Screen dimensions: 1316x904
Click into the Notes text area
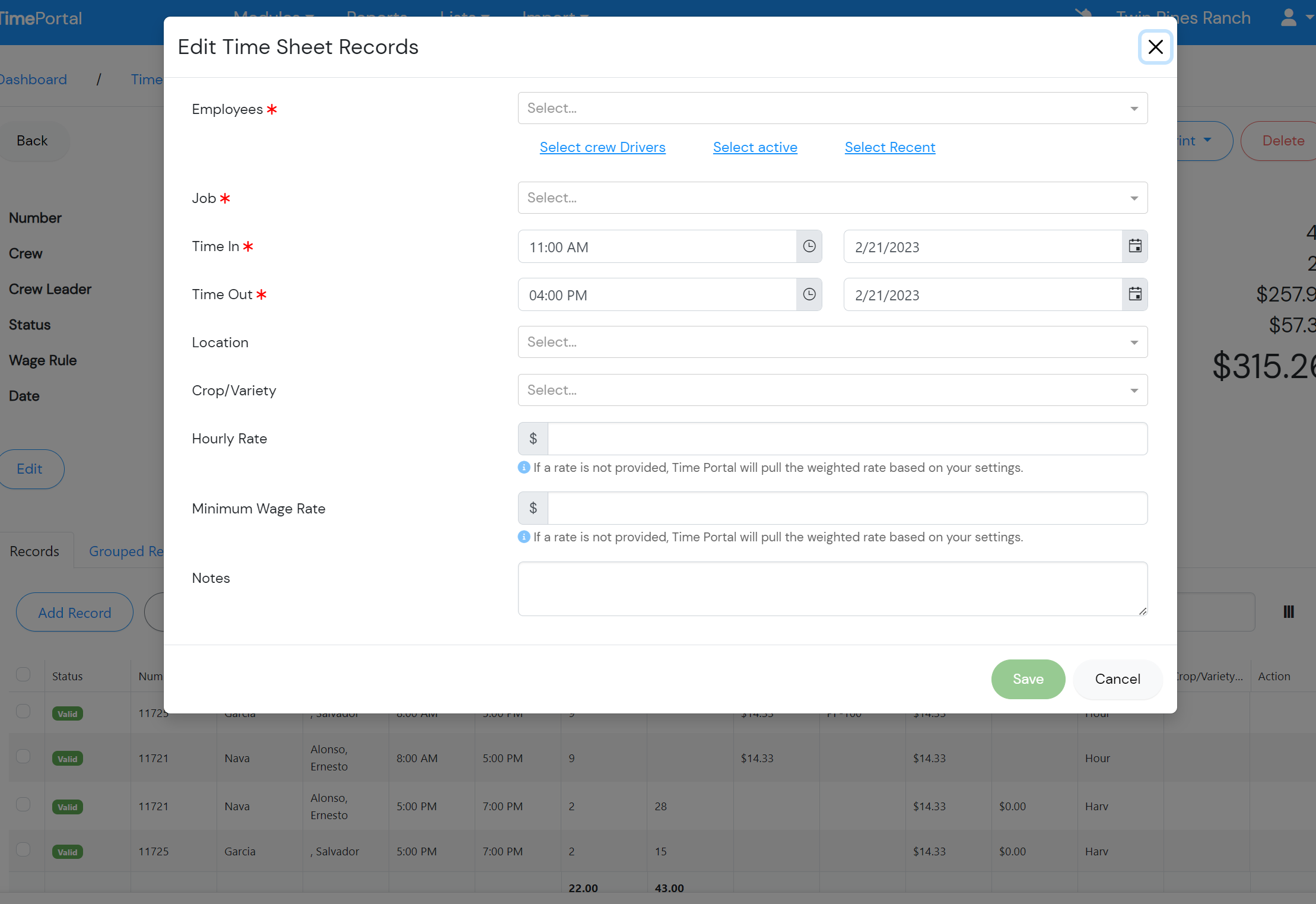832,588
